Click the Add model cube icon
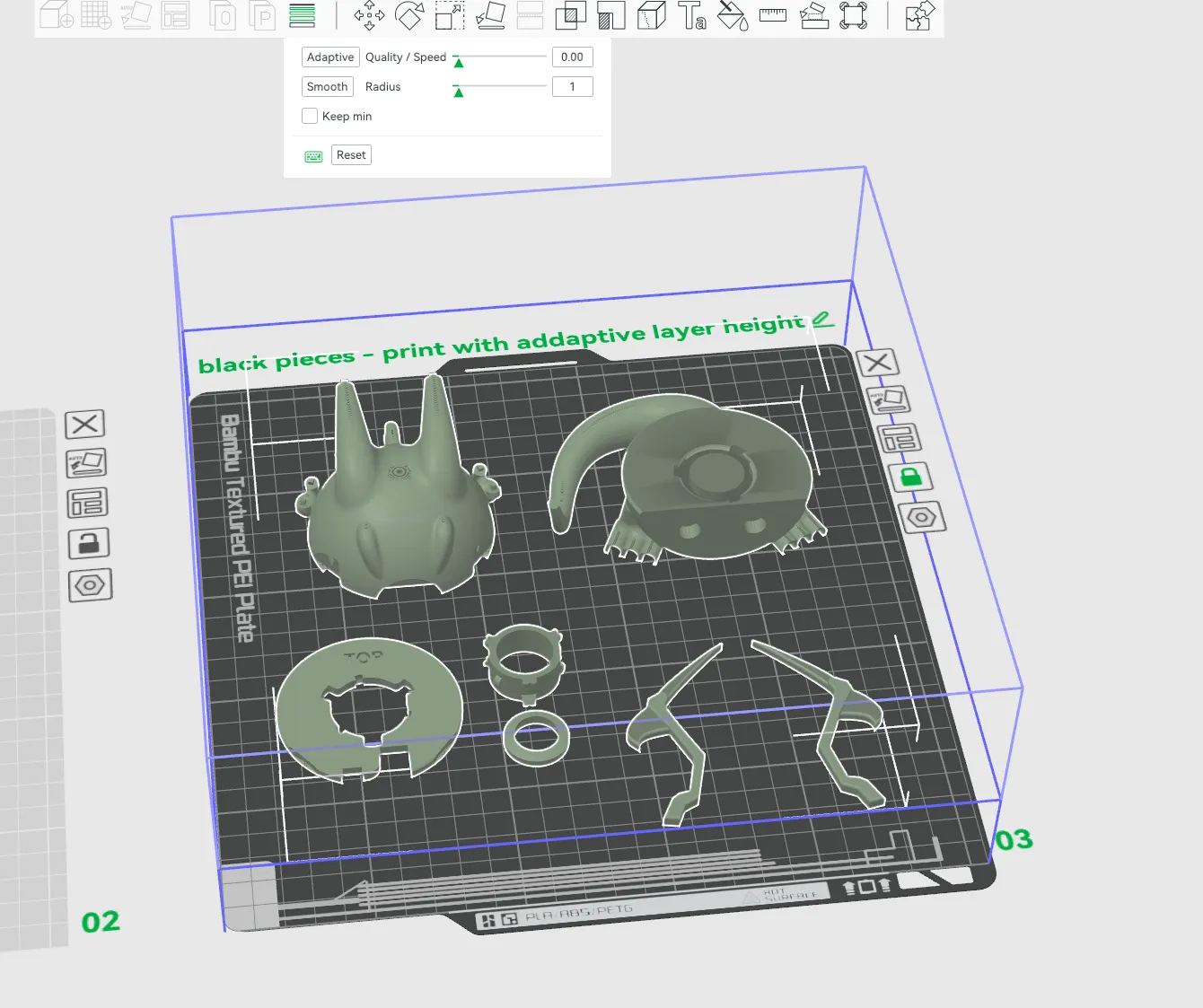This screenshot has height=1008, width=1203. [57, 14]
